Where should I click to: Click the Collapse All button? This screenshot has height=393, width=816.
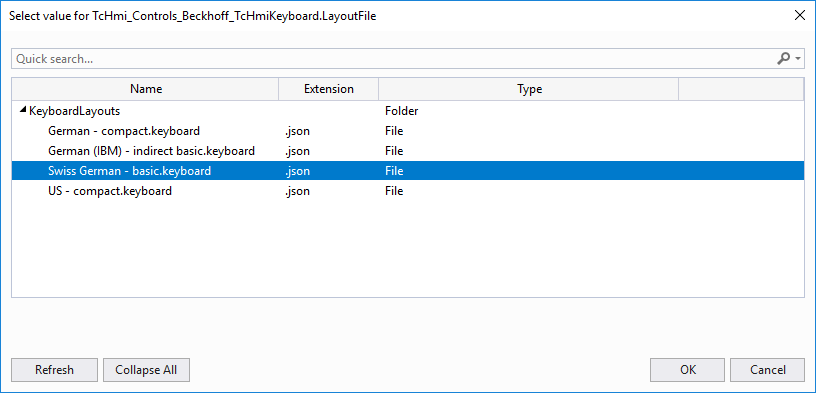pos(146,370)
